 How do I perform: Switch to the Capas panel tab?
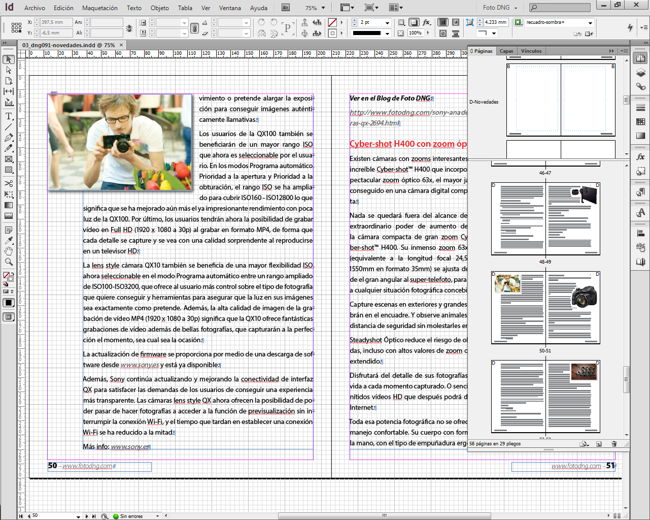click(x=506, y=51)
